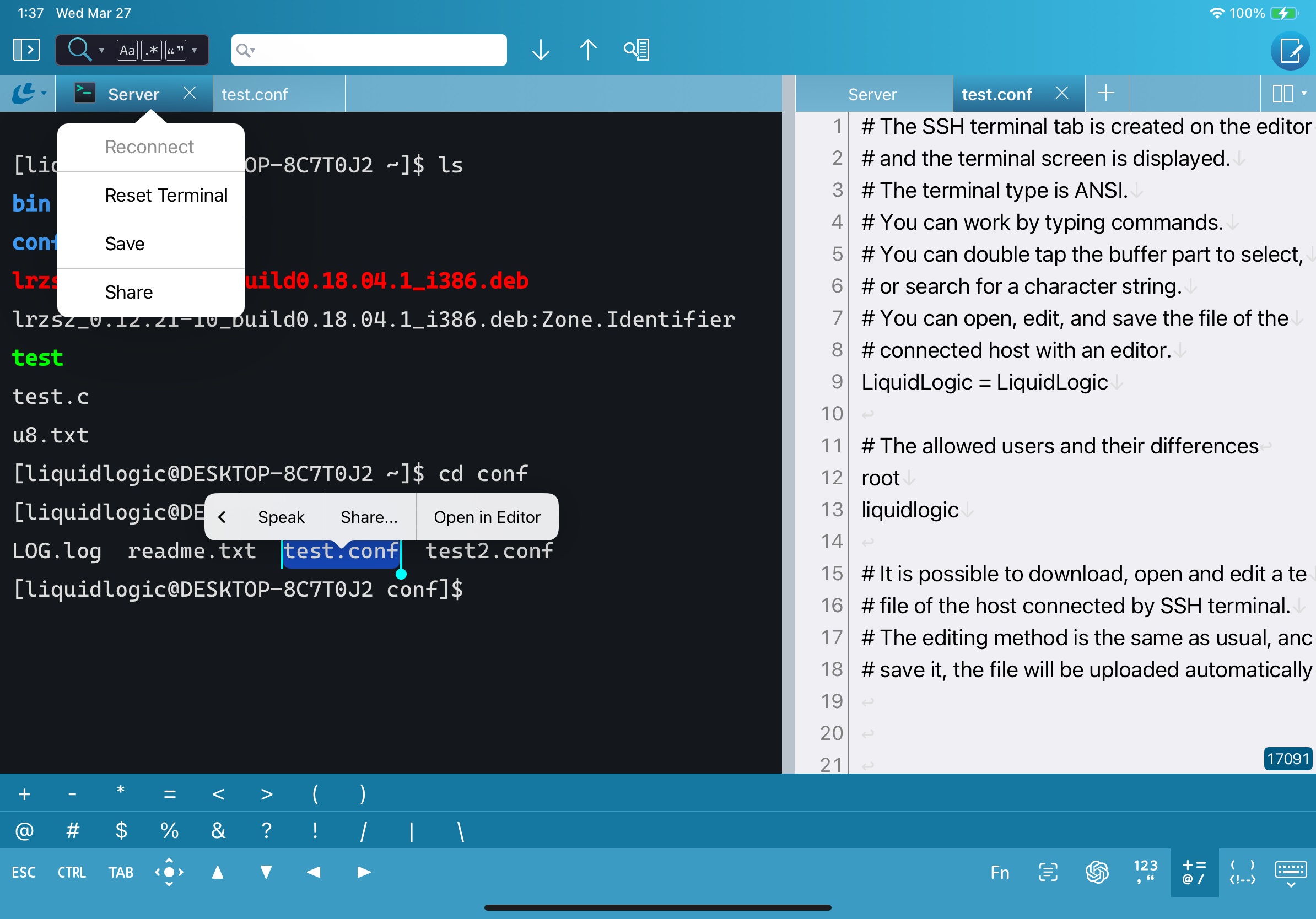Open test.conf with Open in Editor
Image resolution: width=1316 pixels, height=919 pixels.
point(487,516)
